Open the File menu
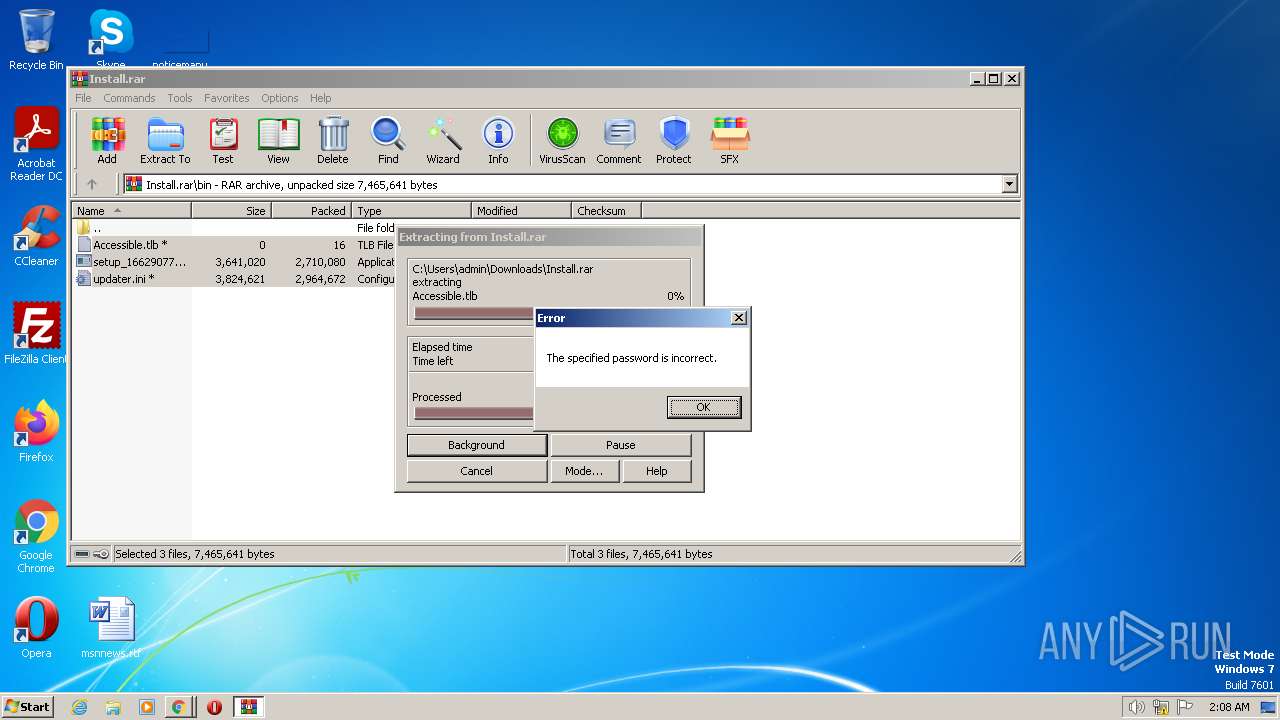Screen dimensions: 1280x720 pos(83,98)
